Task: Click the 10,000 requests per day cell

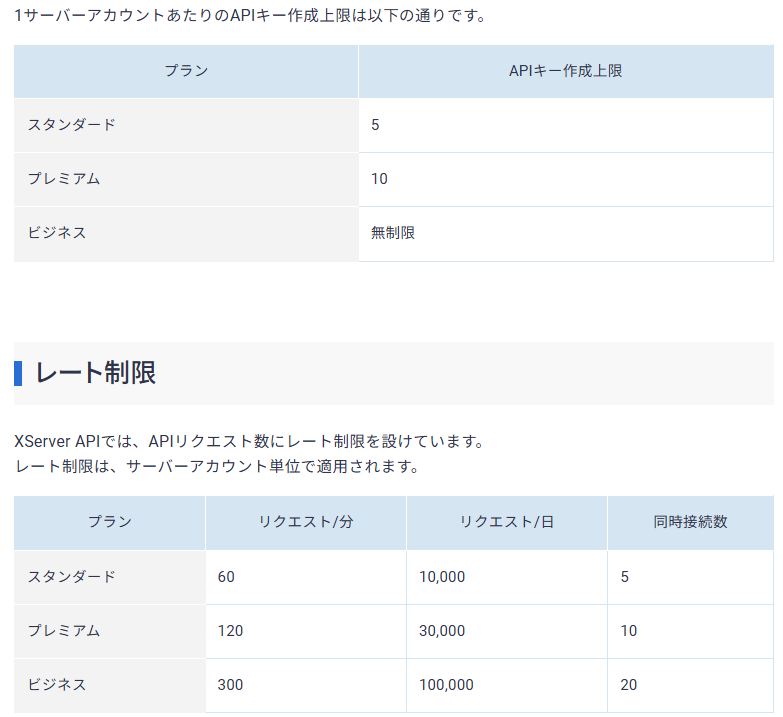Action: pyautogui.click(x=507, y=577)
